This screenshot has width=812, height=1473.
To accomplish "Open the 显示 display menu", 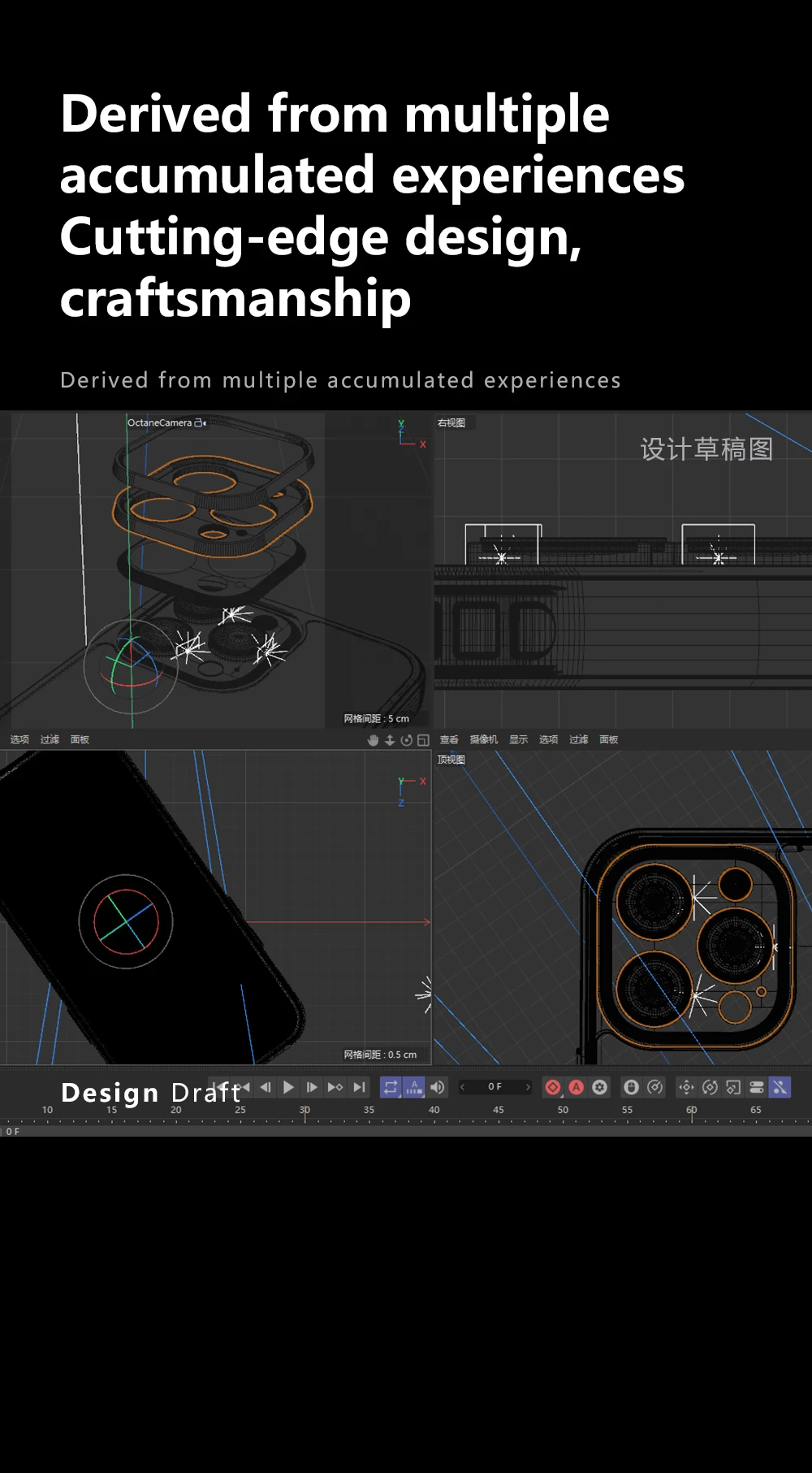I will click(x=519, y=739).
